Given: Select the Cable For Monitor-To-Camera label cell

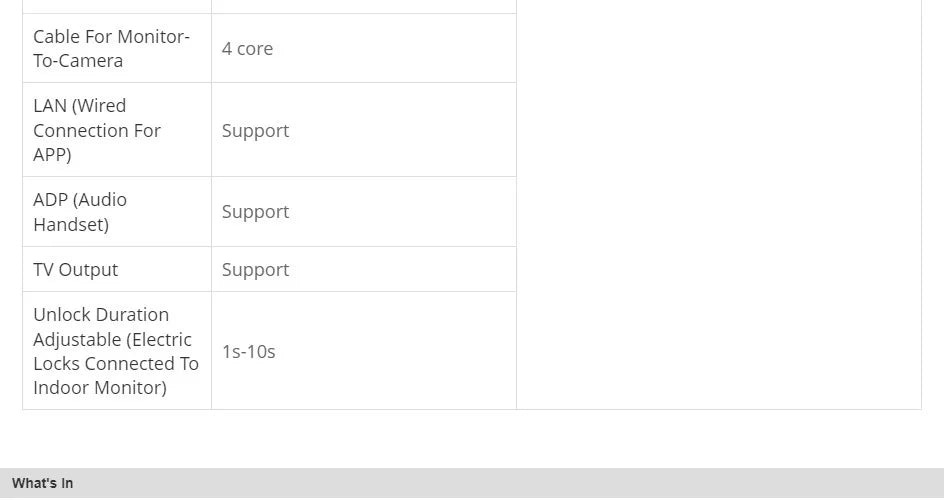Looking at the screenshot, I should tap(117, 48).
